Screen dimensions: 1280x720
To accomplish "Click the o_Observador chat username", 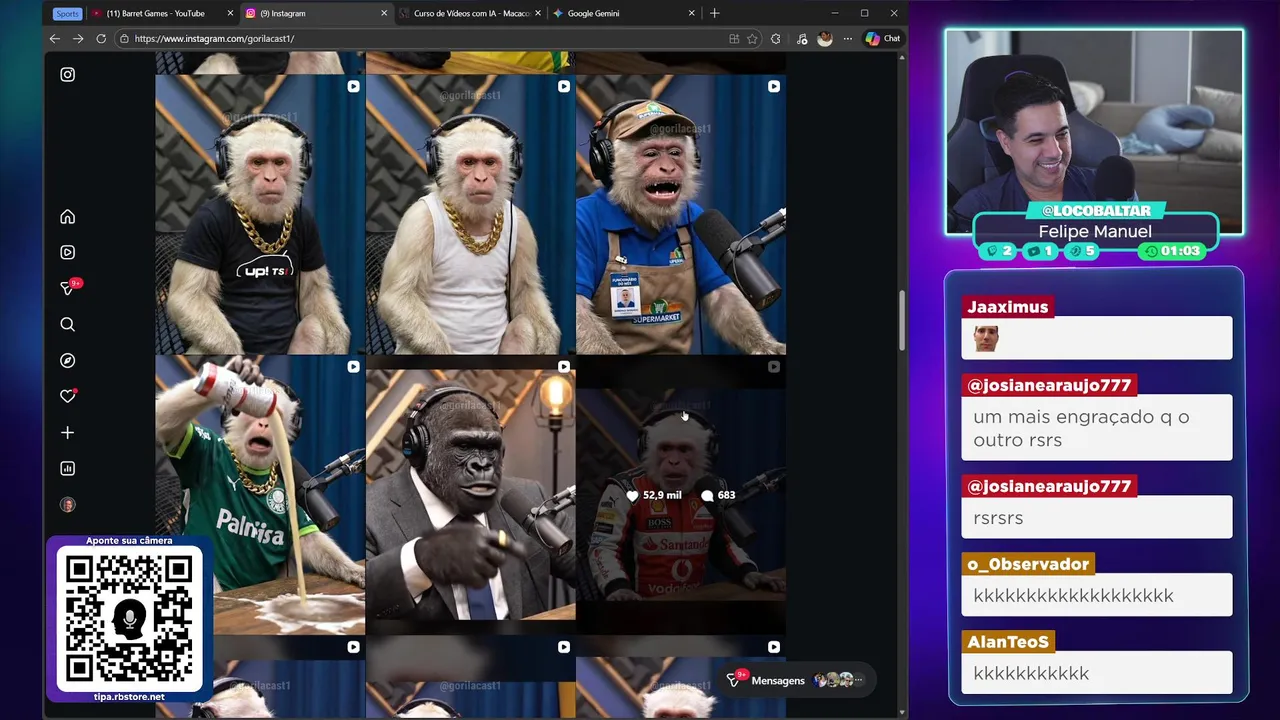I will click(x=1028, y=564).
